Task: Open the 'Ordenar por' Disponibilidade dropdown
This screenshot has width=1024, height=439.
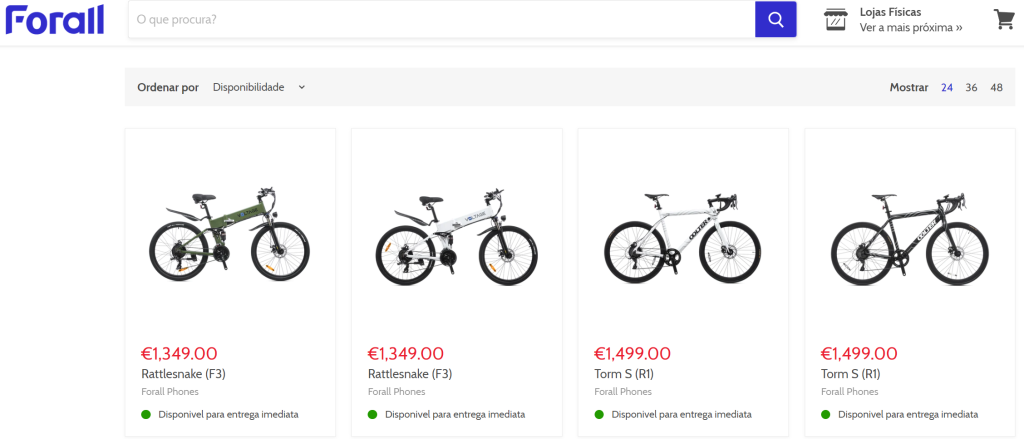Action: (x=258, y=87)
